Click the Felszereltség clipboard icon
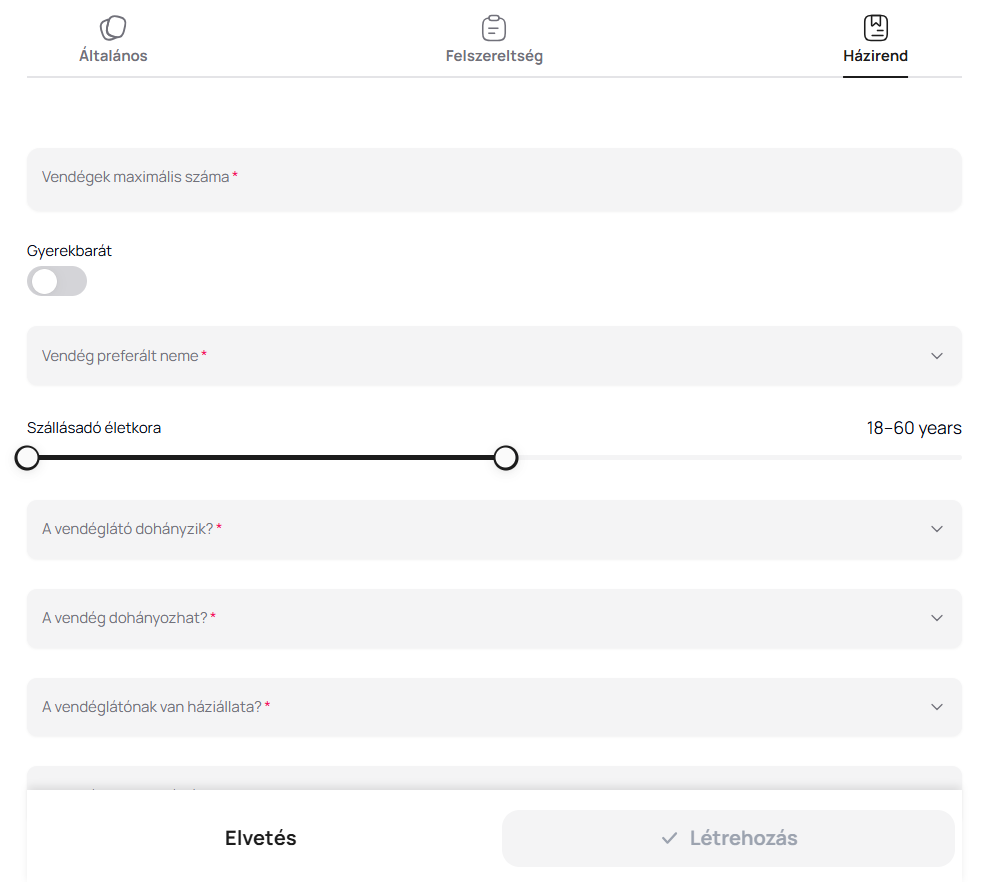Screen dimensions: 997x882 pyautogui.click(x=494, y=28)
